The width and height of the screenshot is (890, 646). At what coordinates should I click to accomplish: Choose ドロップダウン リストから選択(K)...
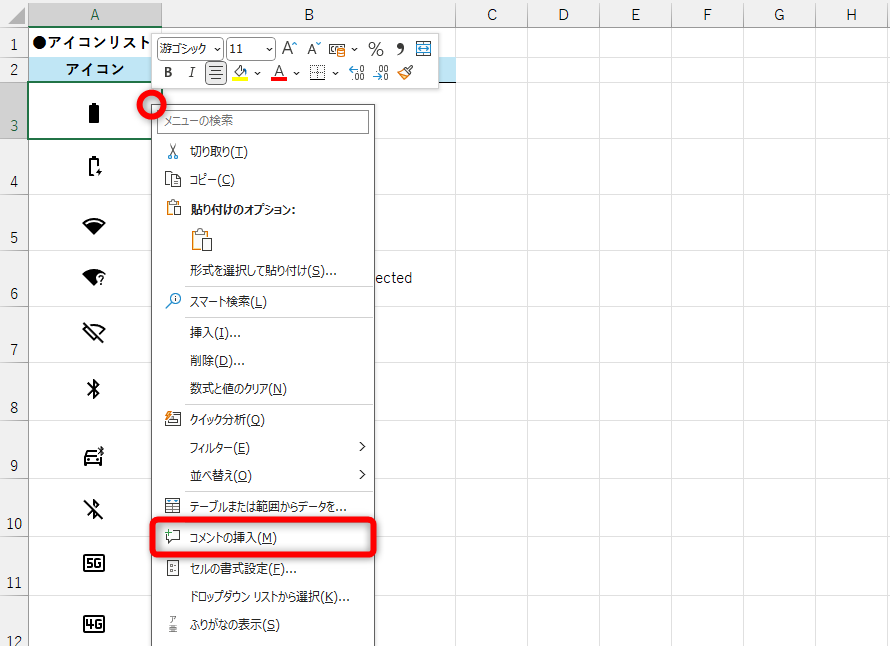263,596
